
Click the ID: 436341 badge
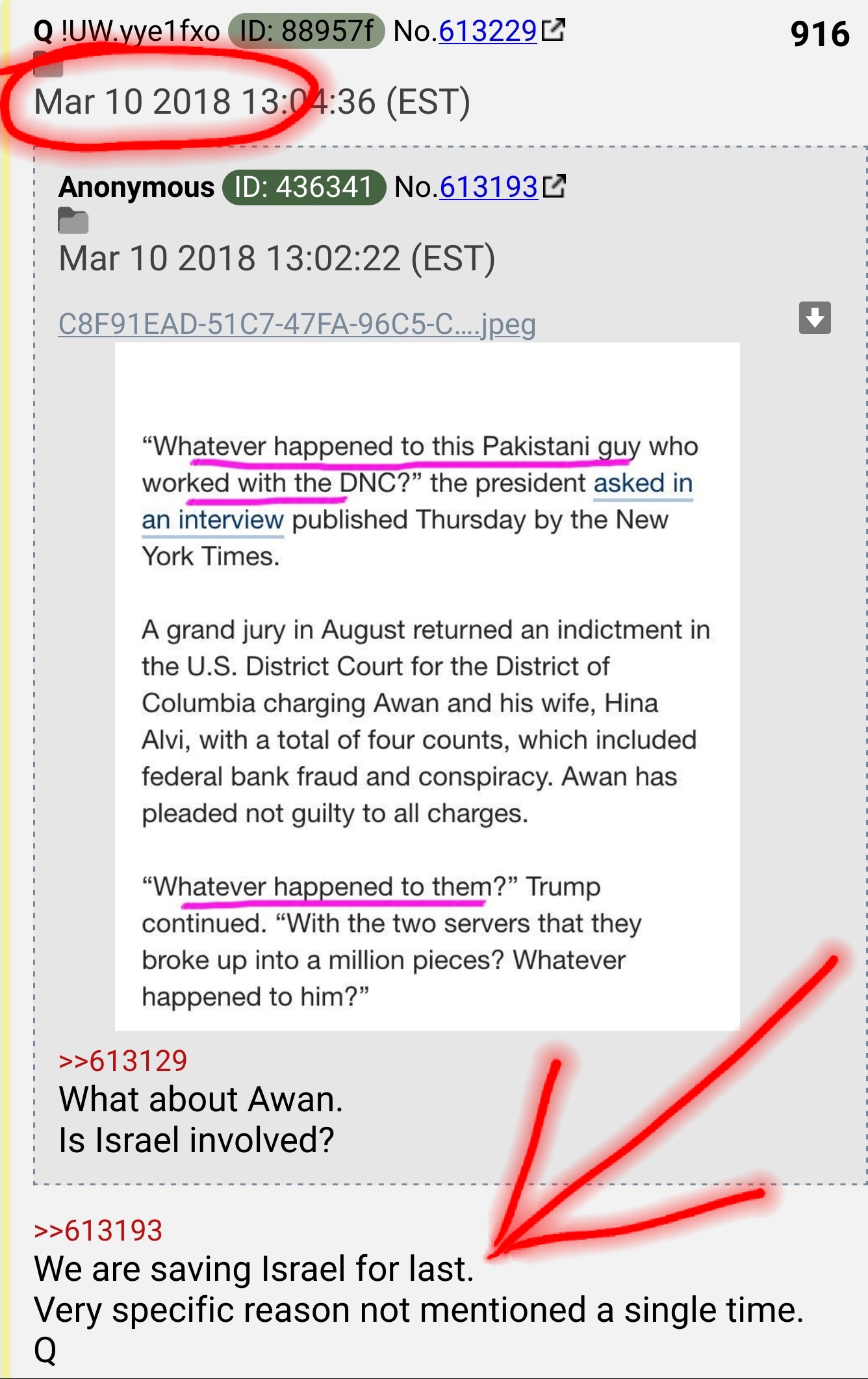(x=304, y=187)
